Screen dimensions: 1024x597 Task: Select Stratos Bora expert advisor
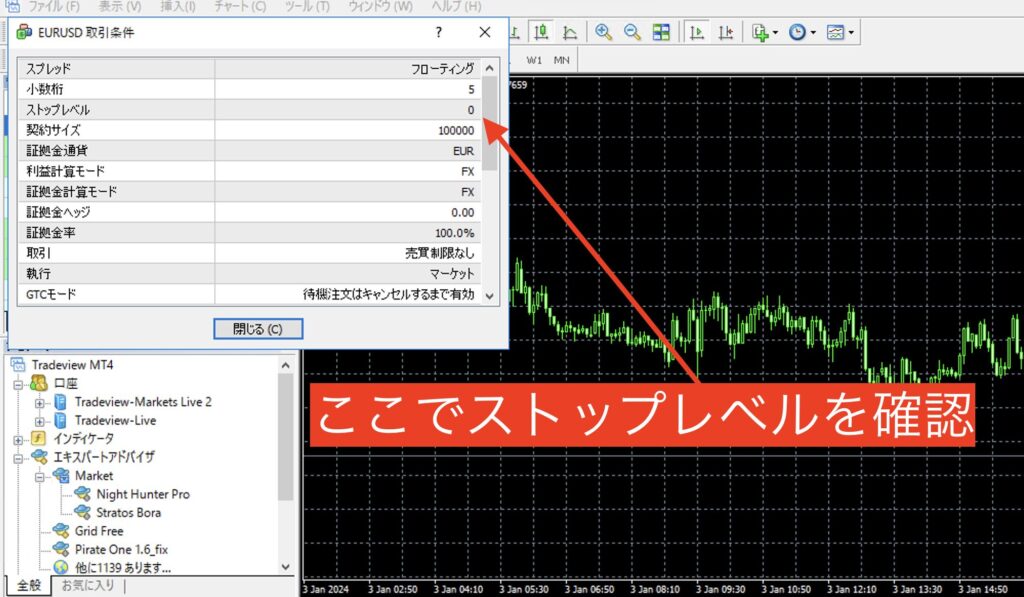[129, 512]
